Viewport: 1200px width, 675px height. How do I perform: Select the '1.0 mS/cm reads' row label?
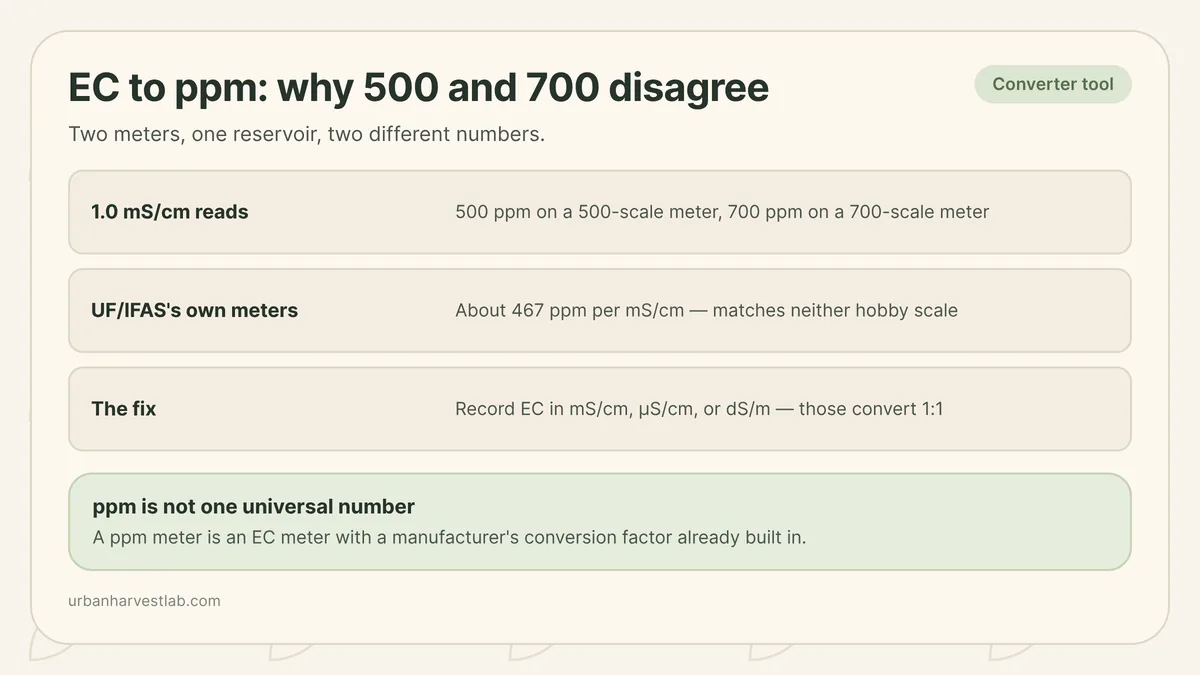click(x=170, y=212)
